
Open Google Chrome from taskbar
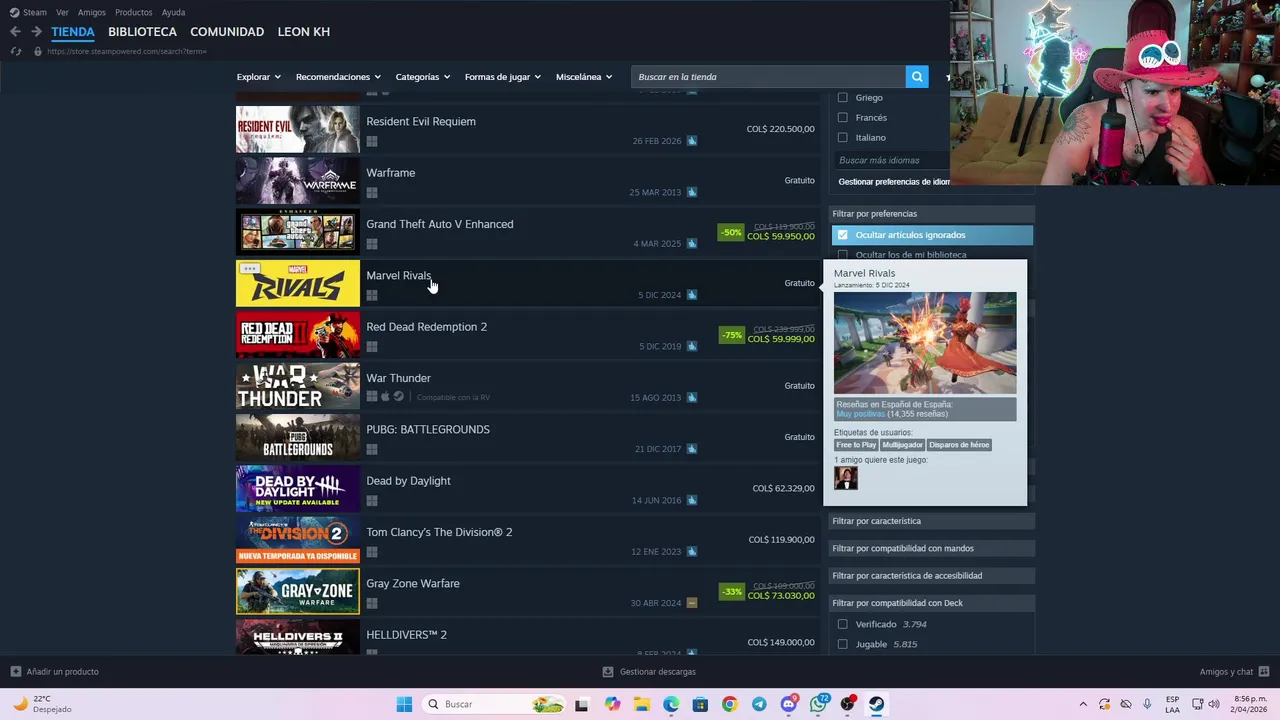coord(729,704)
